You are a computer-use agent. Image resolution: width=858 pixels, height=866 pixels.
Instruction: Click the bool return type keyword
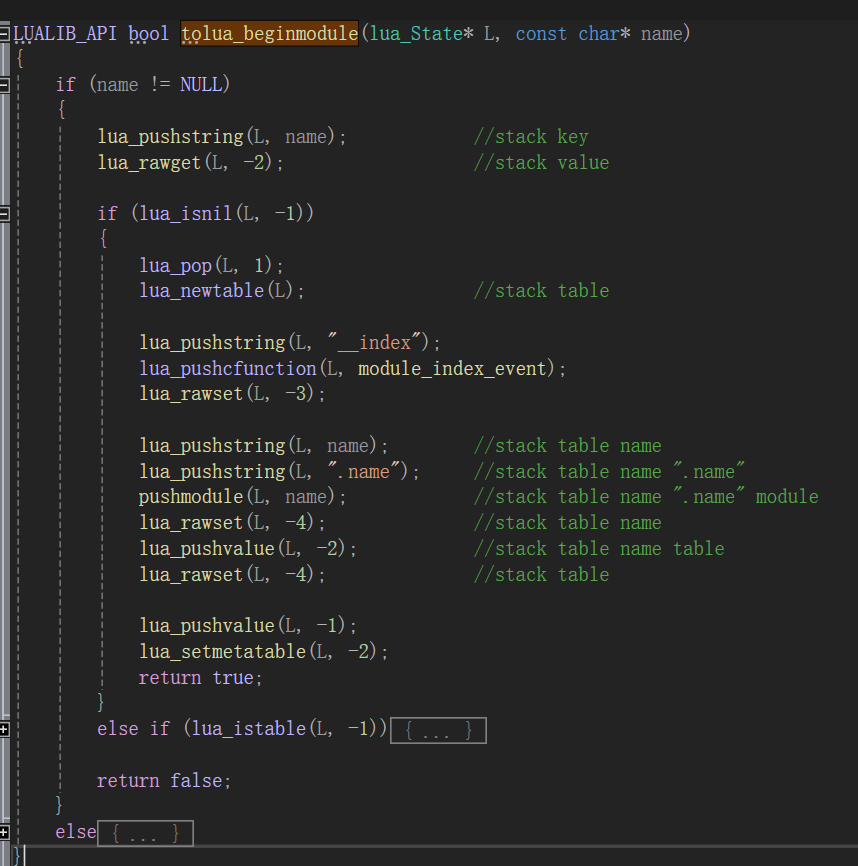[149, 34]
